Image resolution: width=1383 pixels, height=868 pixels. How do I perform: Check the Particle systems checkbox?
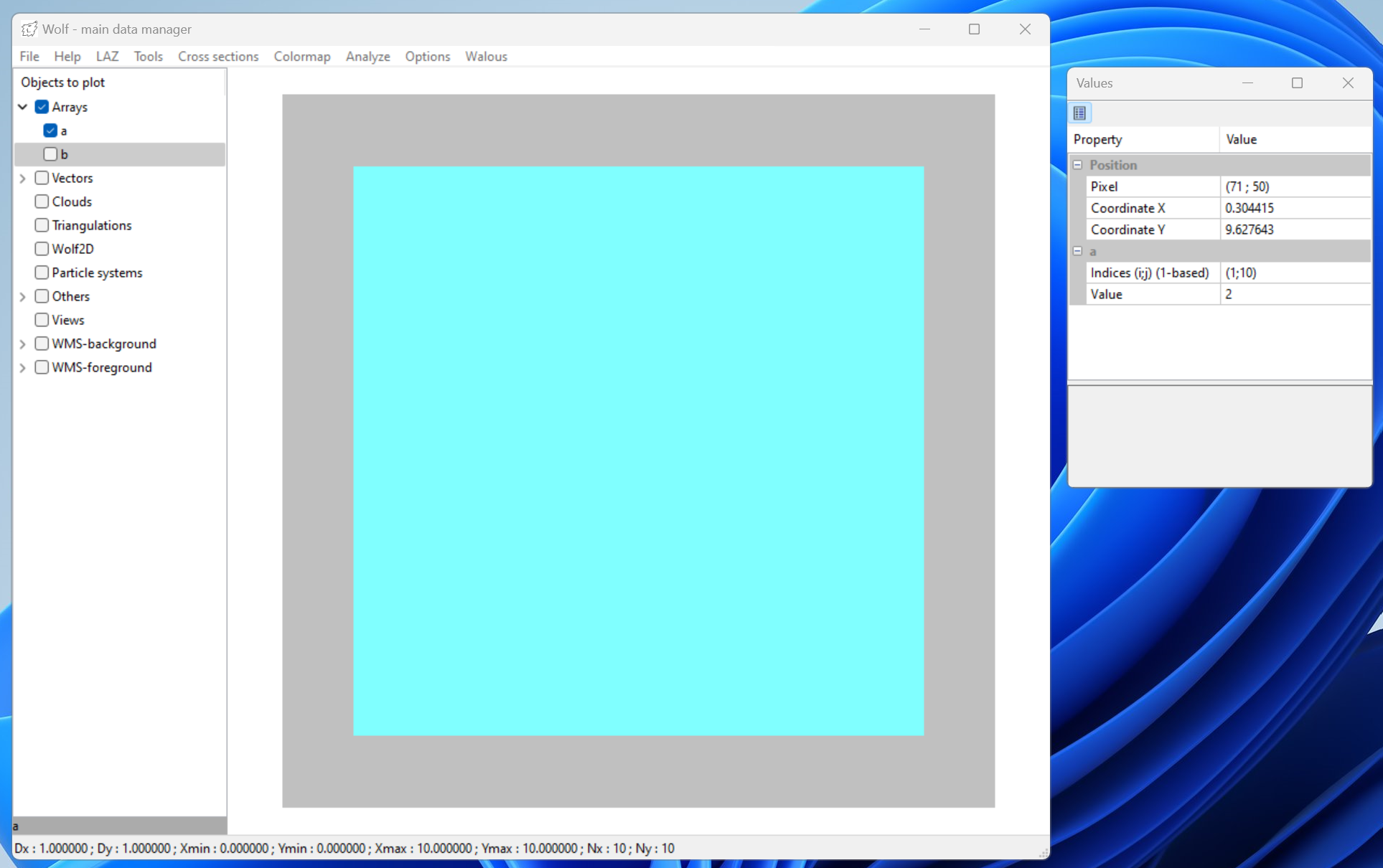point(42,273)
